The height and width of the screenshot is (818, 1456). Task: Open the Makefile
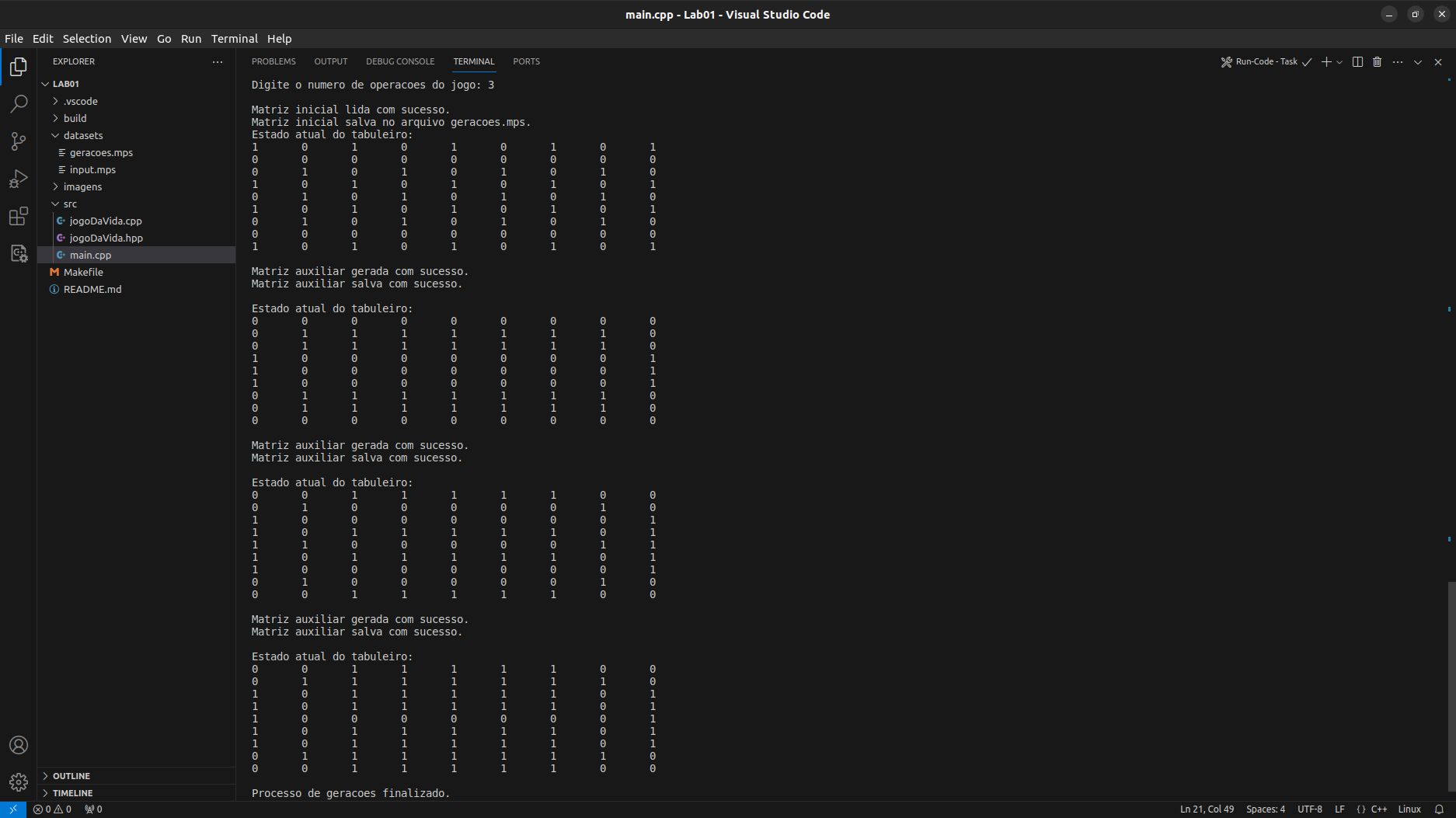(137, 272)
